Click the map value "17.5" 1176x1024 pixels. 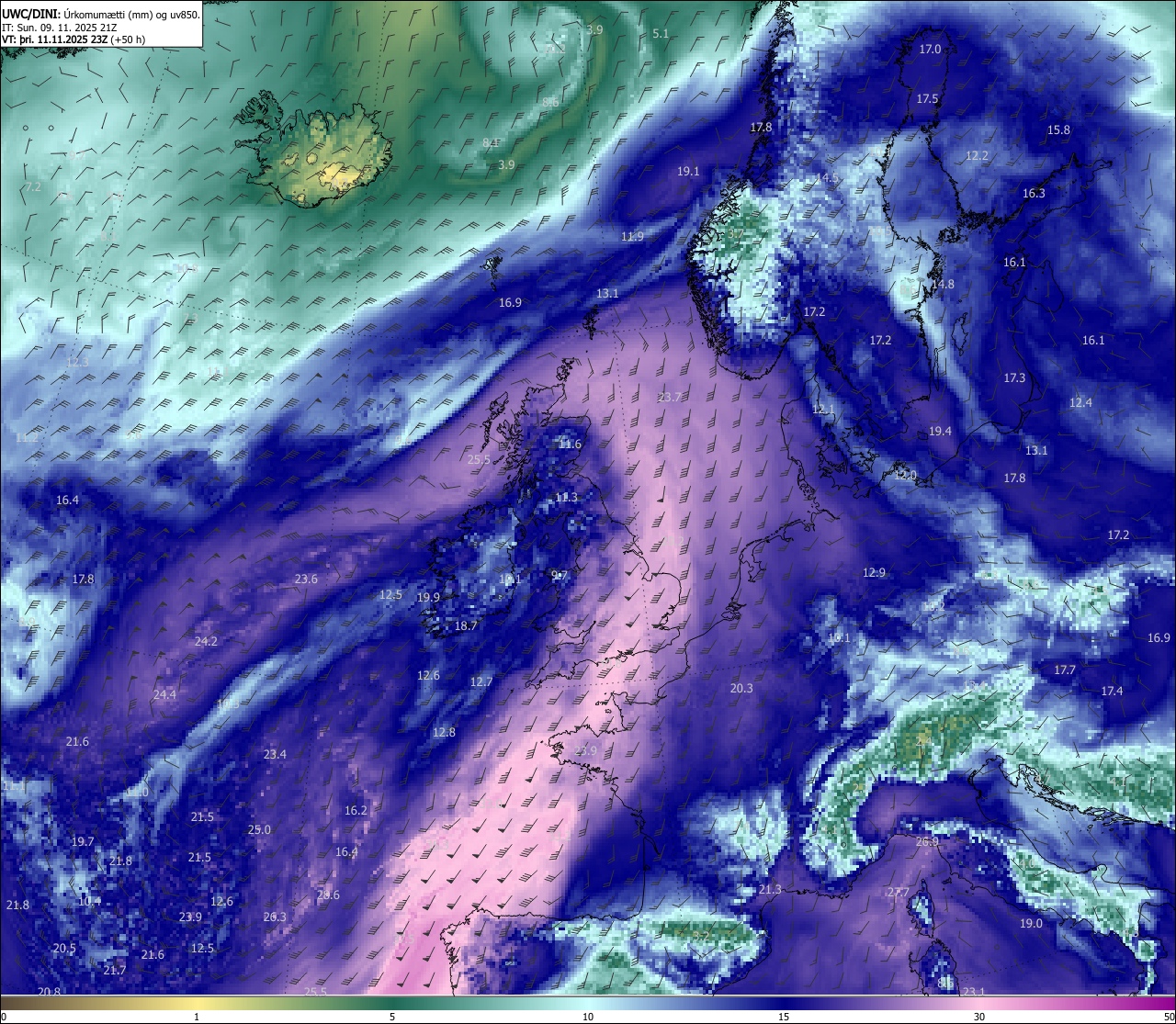[927, 99]
